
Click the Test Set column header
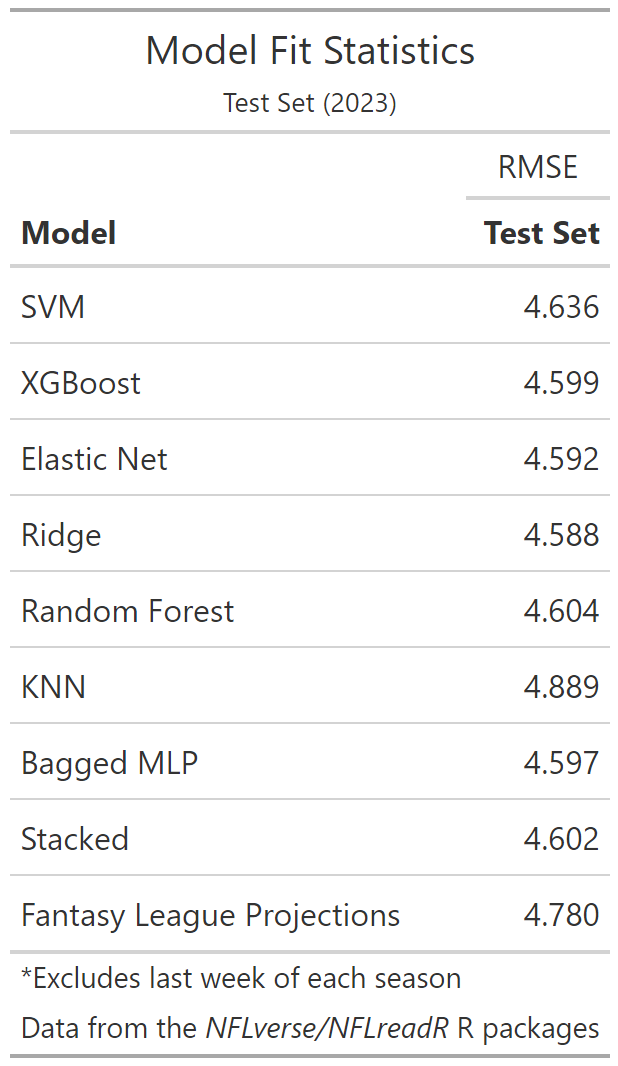click(x=541, y=233)
